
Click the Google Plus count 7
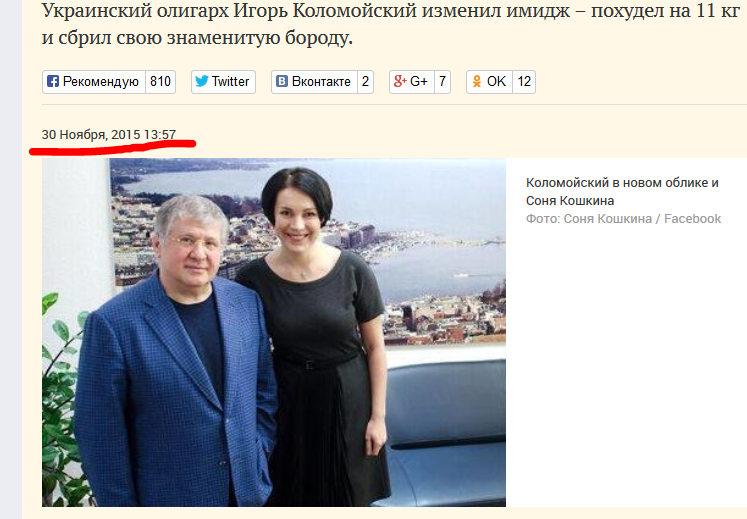(x=443, y=81)
